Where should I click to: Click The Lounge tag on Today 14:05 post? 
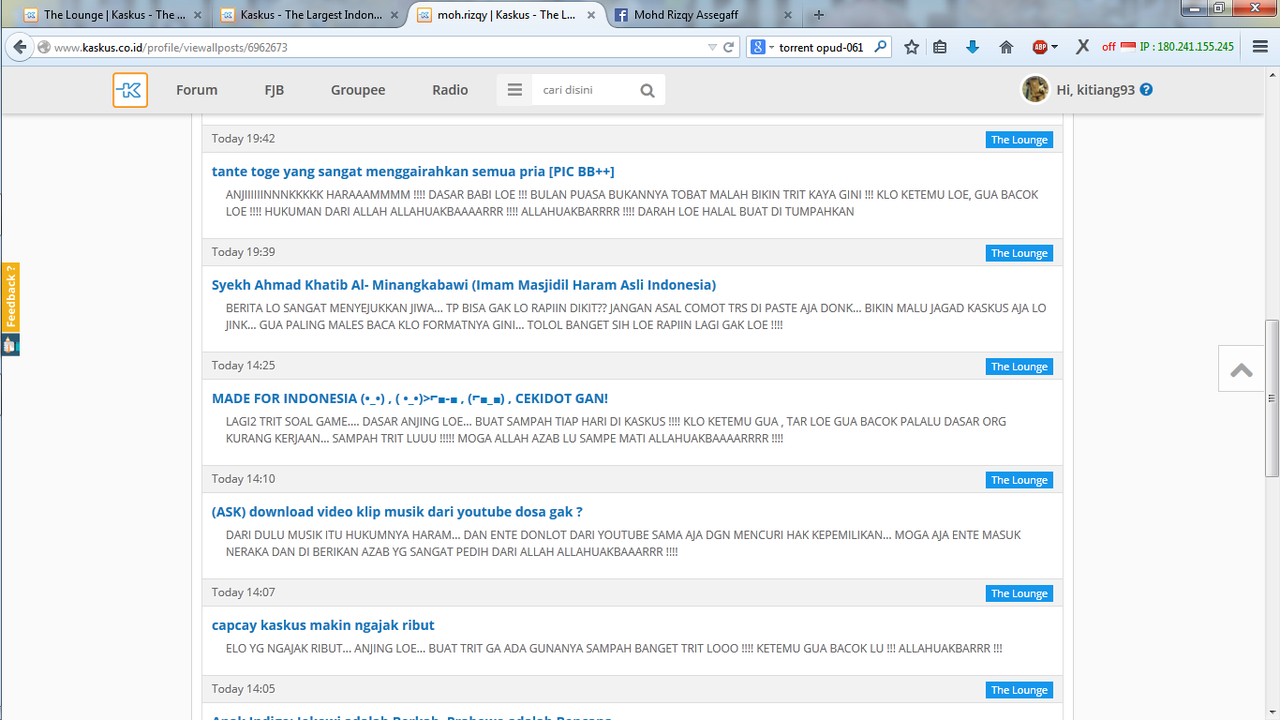(x=1019, y=690)
